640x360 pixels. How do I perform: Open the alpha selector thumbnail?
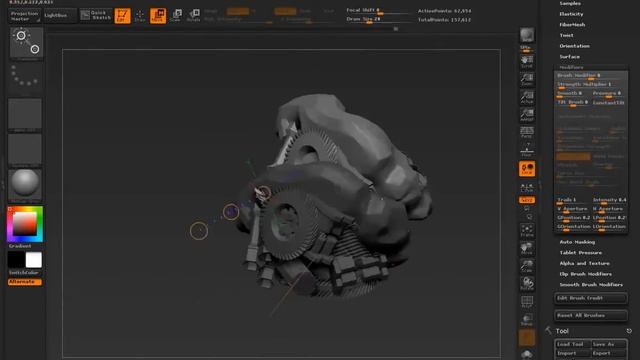(25, 115)
